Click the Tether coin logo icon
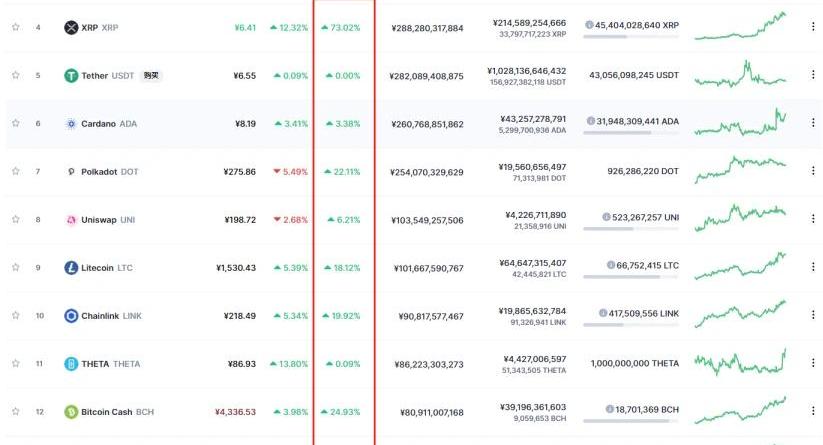 click(71, 76)
